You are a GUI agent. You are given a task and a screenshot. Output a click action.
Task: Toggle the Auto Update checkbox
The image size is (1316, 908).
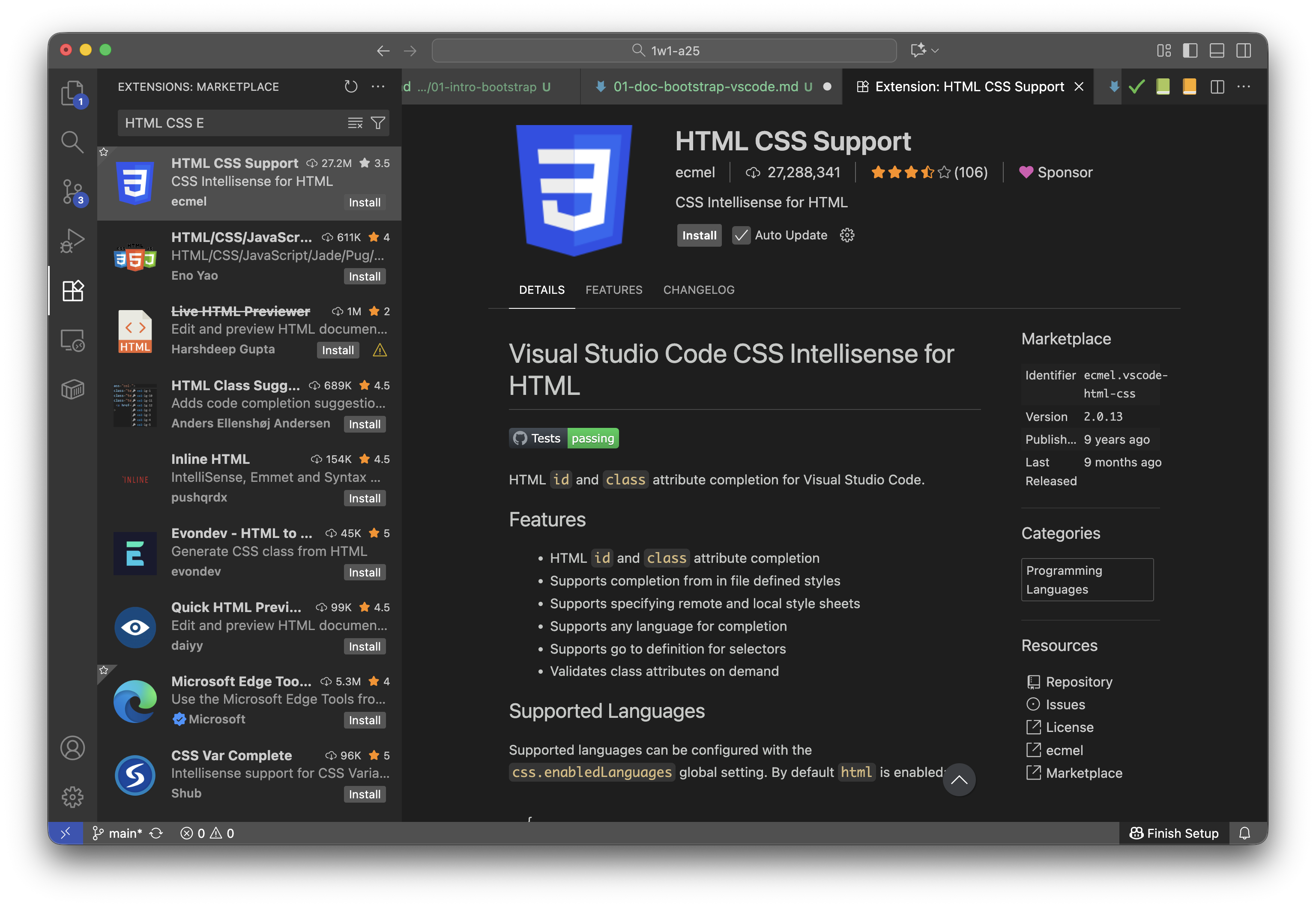tap(741, 235)
